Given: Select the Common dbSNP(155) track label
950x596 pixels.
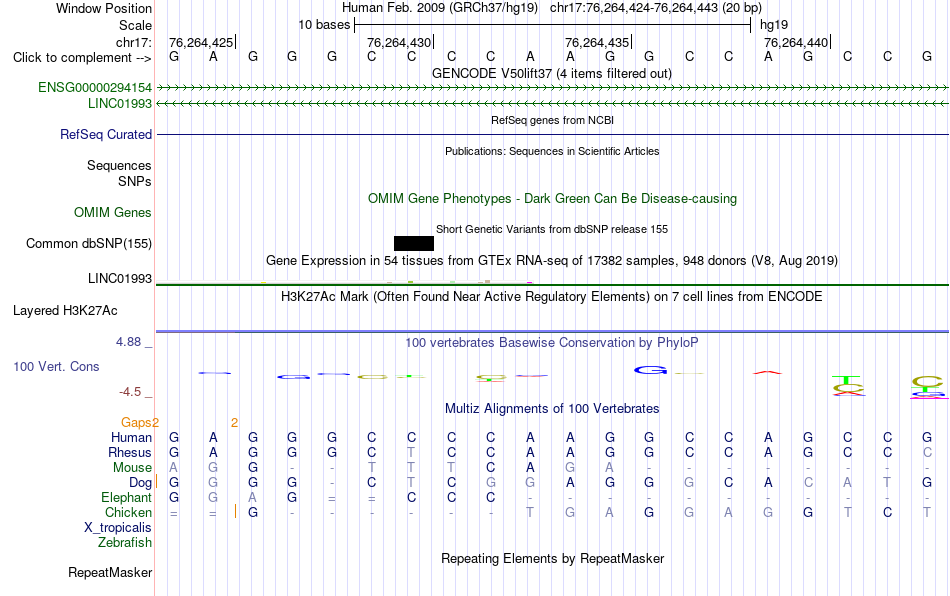Looking at the screenshot, I should (x=89, y=243).
